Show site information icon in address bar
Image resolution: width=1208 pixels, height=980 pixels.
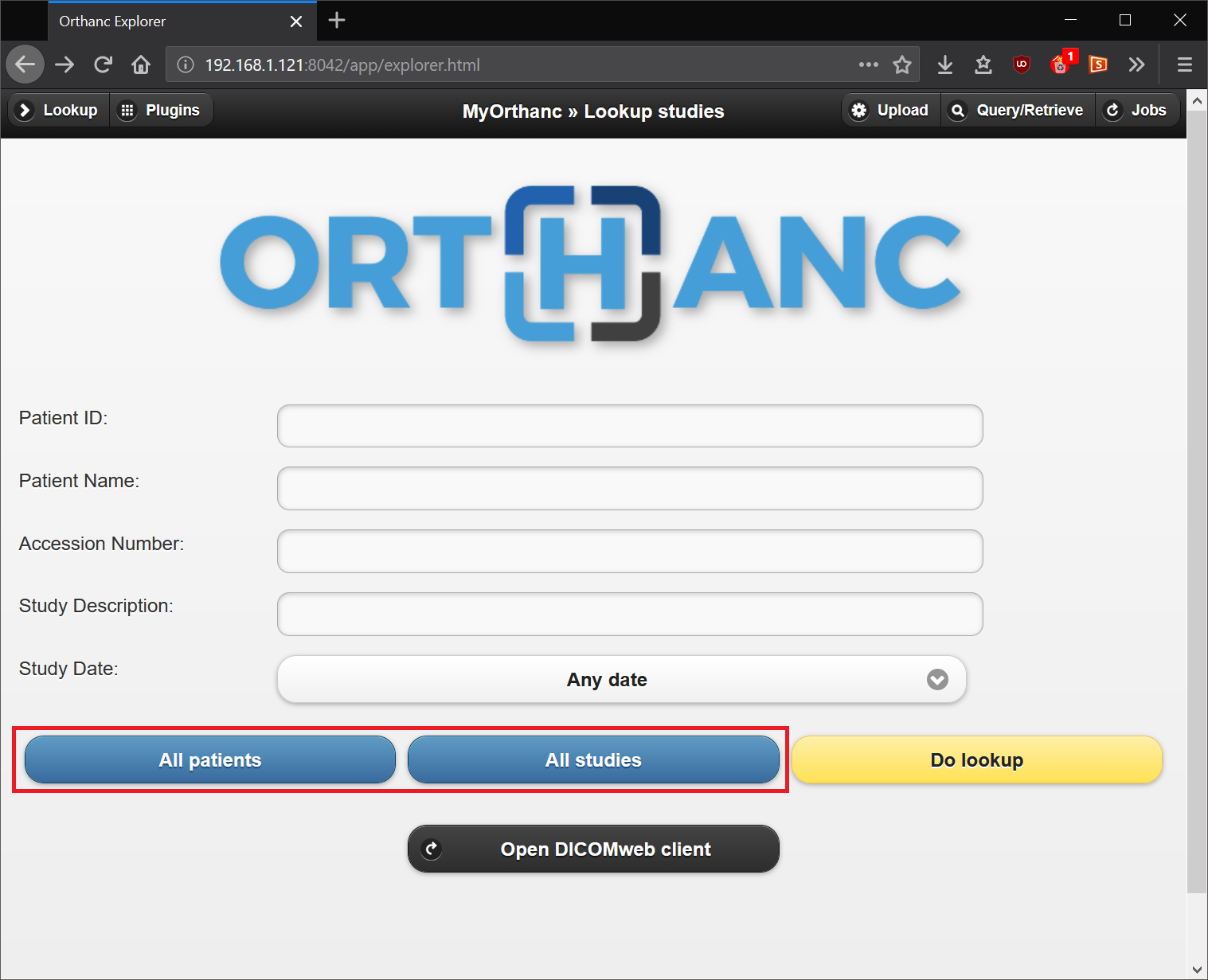[x=186, y=64]
